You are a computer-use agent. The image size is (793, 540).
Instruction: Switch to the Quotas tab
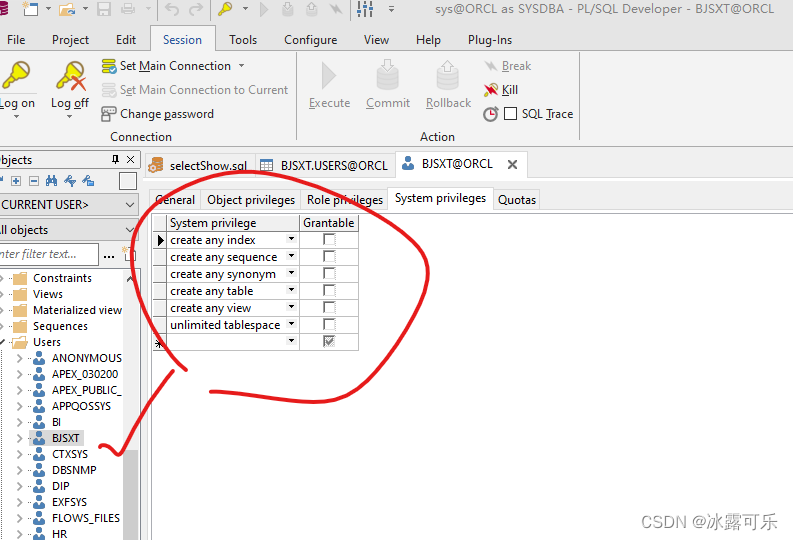516,200
